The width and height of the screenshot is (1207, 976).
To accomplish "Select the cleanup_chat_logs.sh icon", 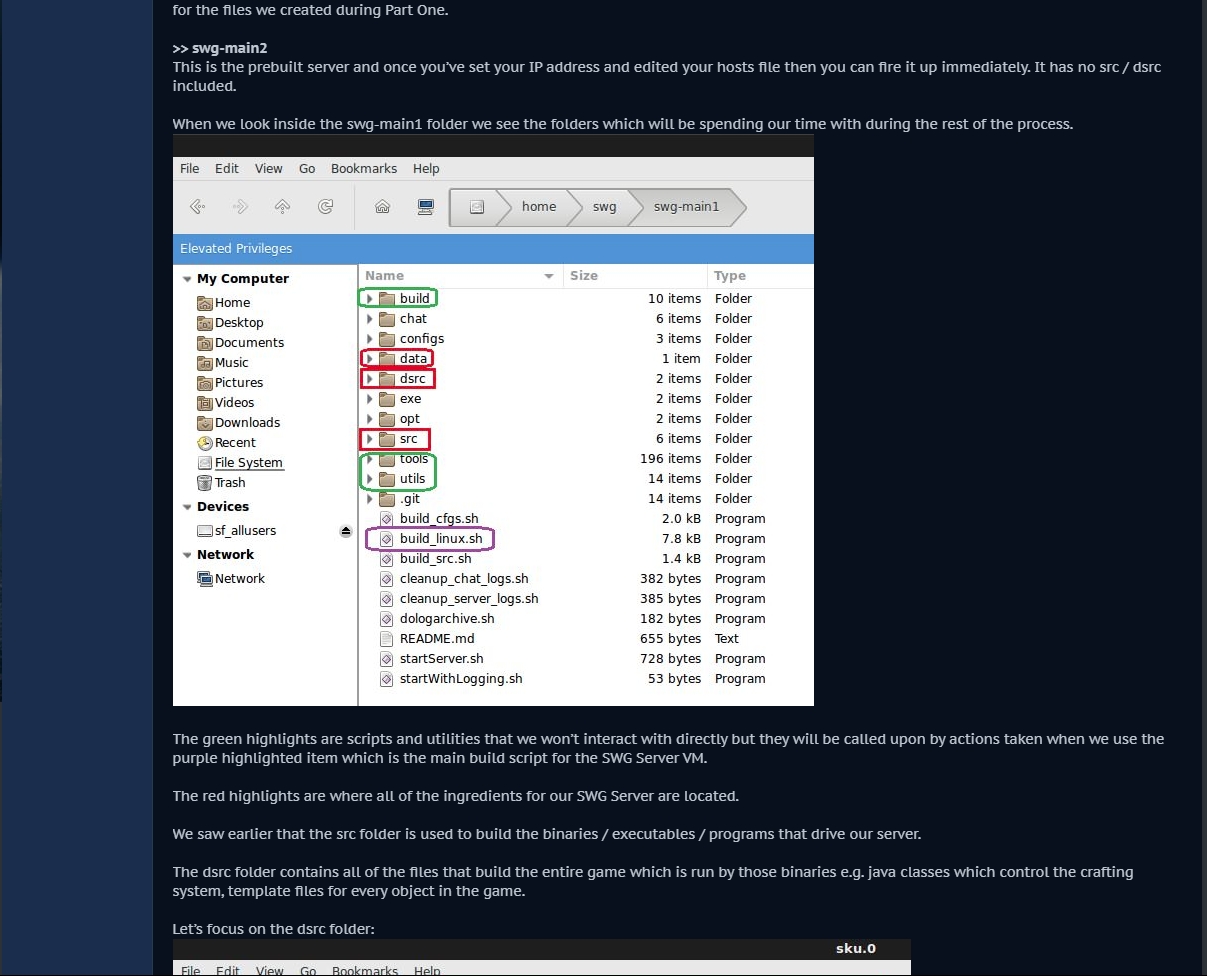I will point(387,579).
